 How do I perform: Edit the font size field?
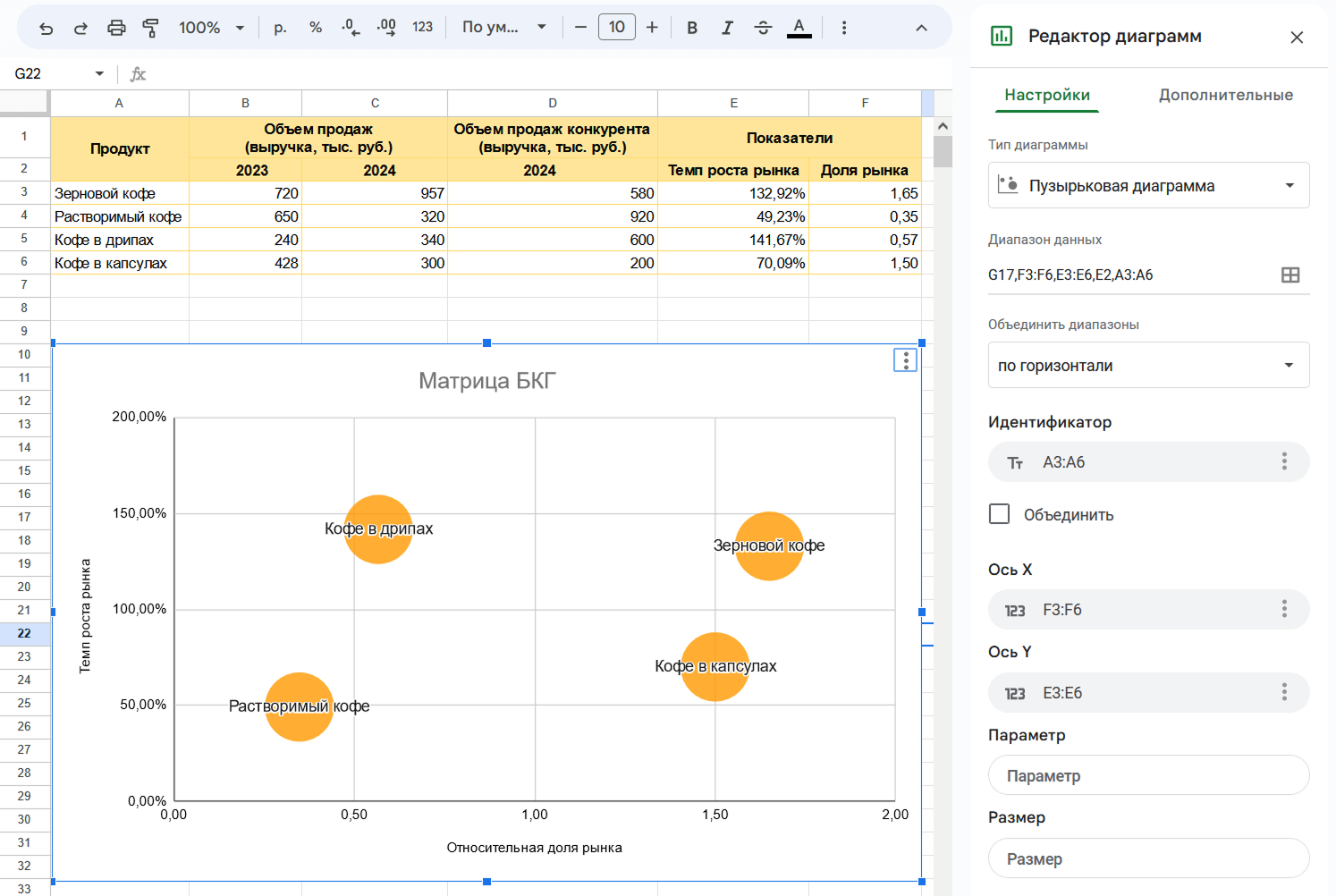click(617, 27)
